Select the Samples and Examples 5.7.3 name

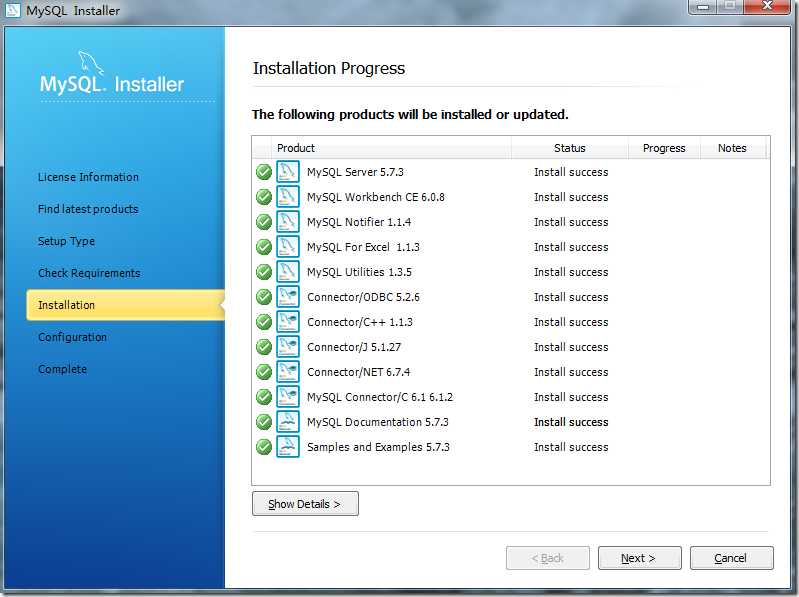(378, 447)
